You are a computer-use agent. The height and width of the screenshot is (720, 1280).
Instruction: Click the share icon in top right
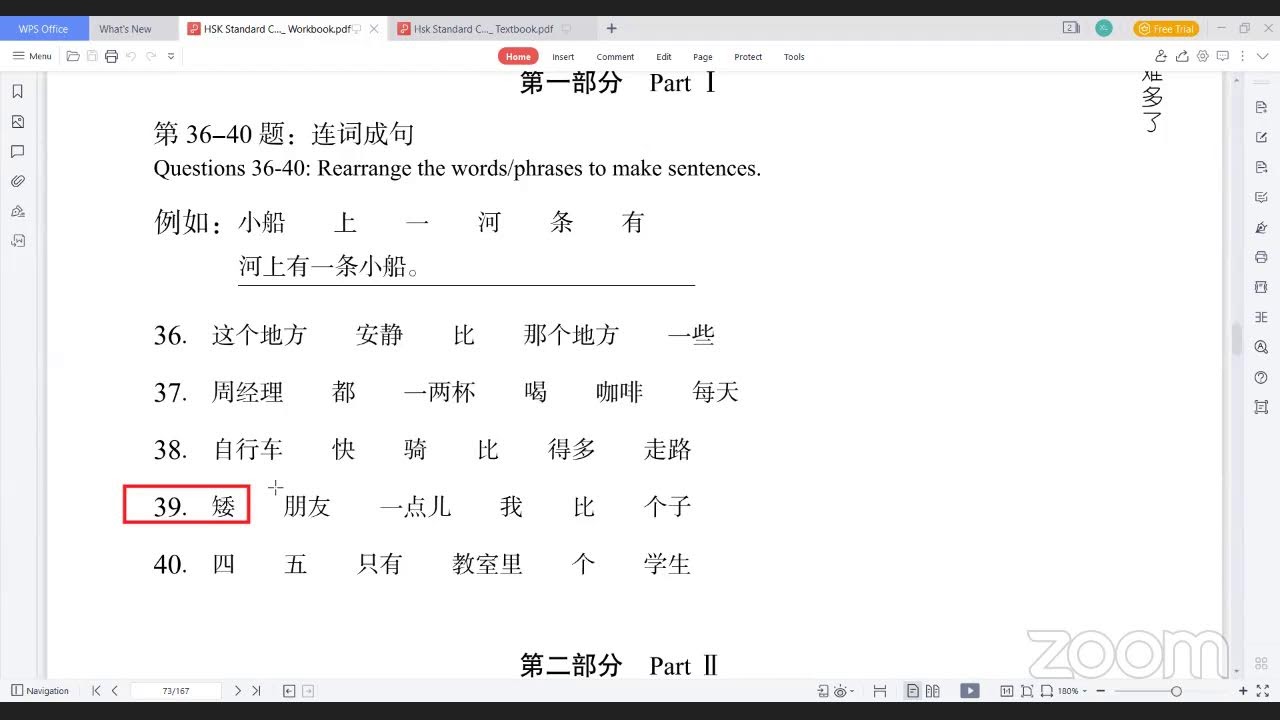(1182, 56)
